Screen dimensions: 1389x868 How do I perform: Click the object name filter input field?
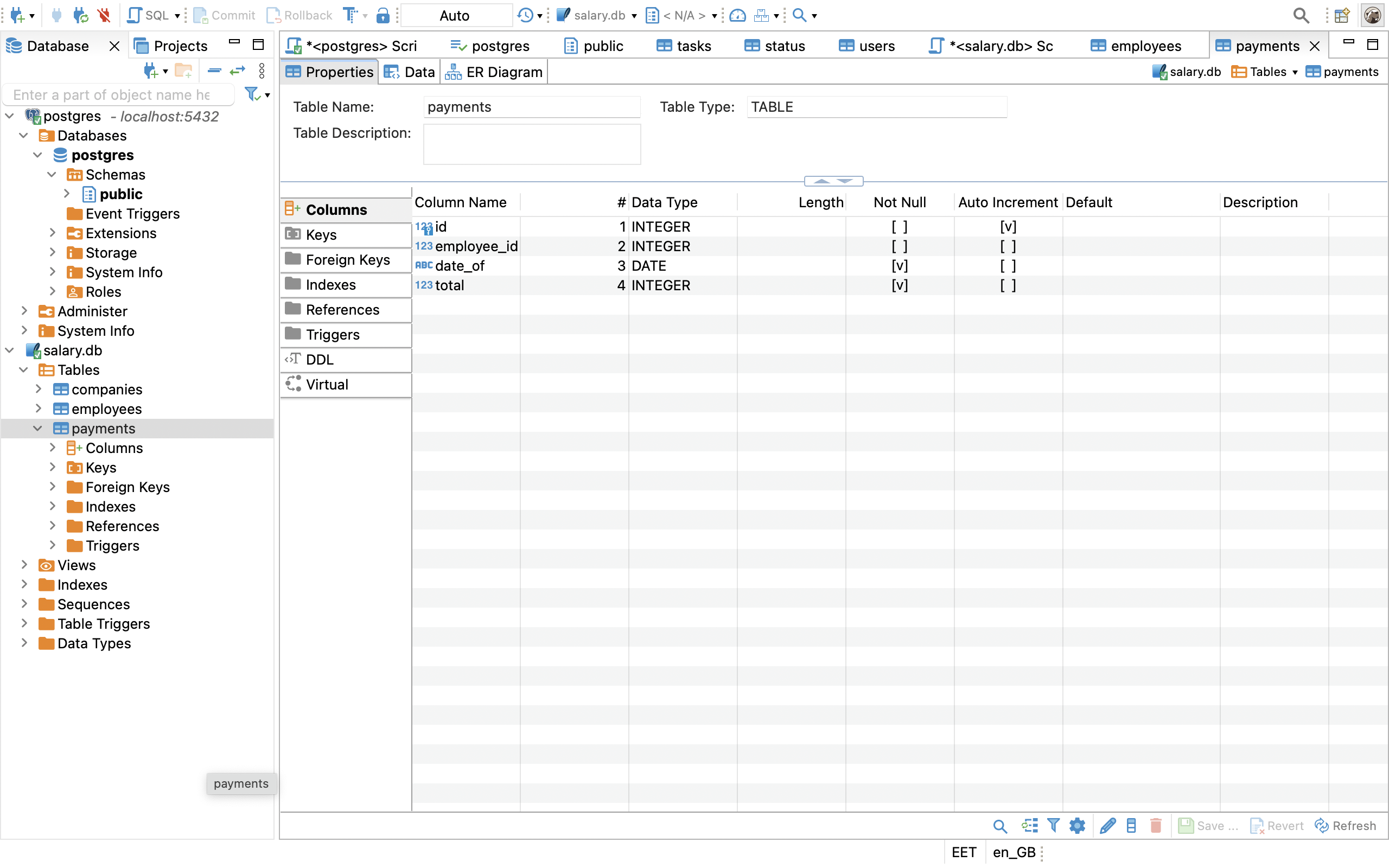point(118,95)
